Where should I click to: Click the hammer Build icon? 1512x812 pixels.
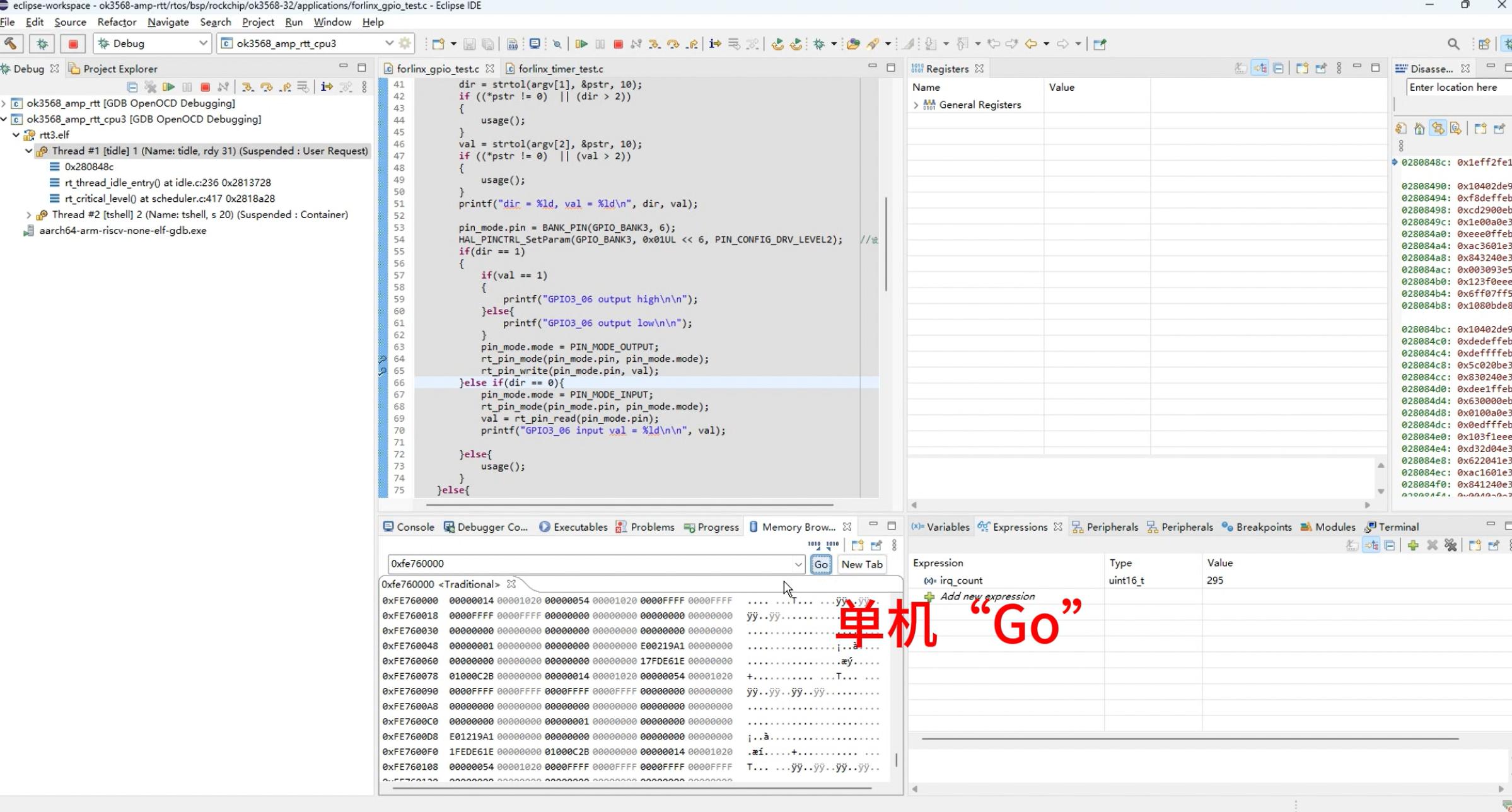(x=11, y=43)
